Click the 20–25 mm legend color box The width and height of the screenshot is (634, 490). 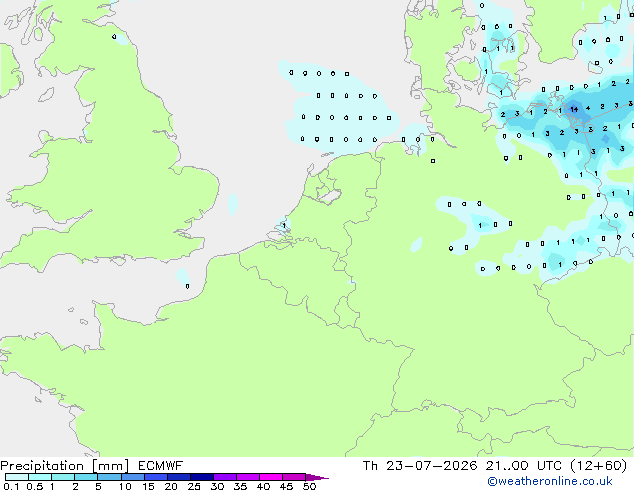(x=178, y=477)
